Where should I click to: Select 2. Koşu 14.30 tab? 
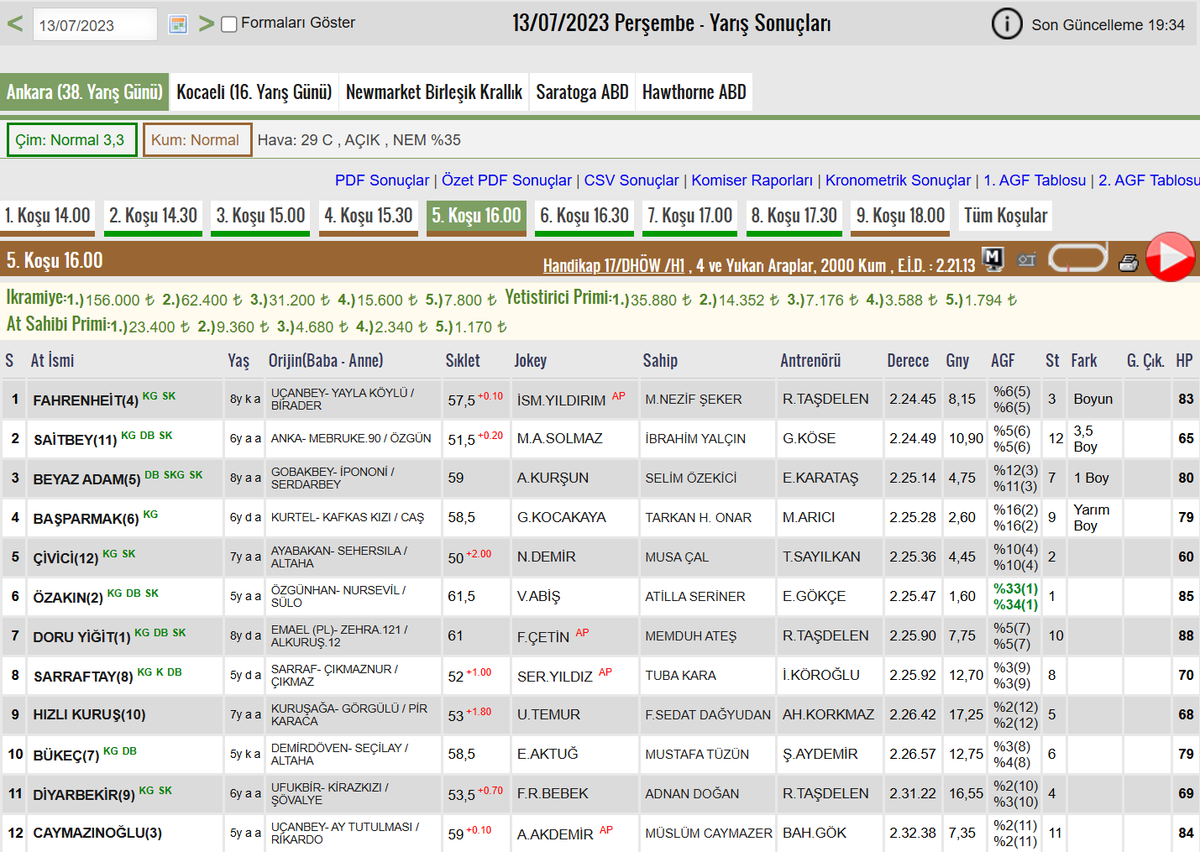coord(153,216)
